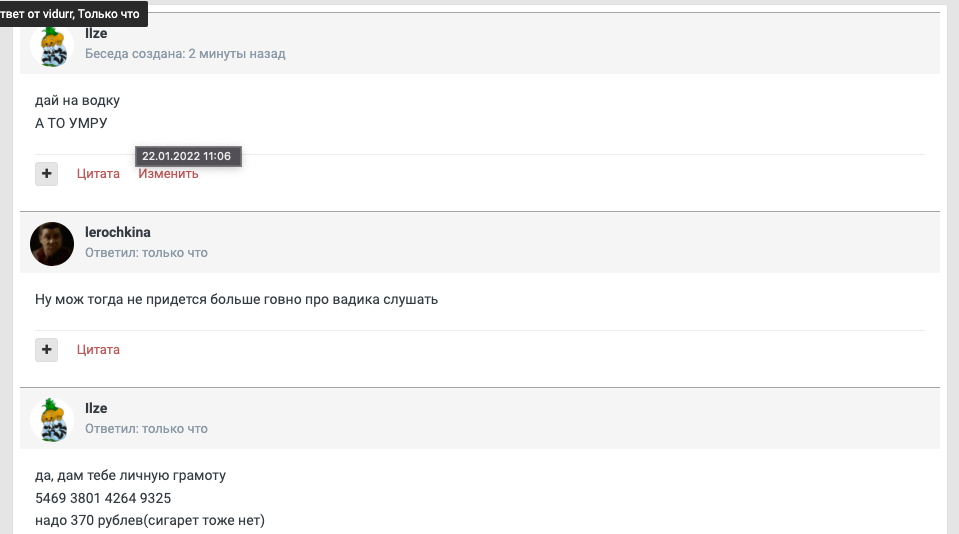Click "Ответил: только что" under lerochkina
This screenshot has height=534, width=959.
point(146,253)
